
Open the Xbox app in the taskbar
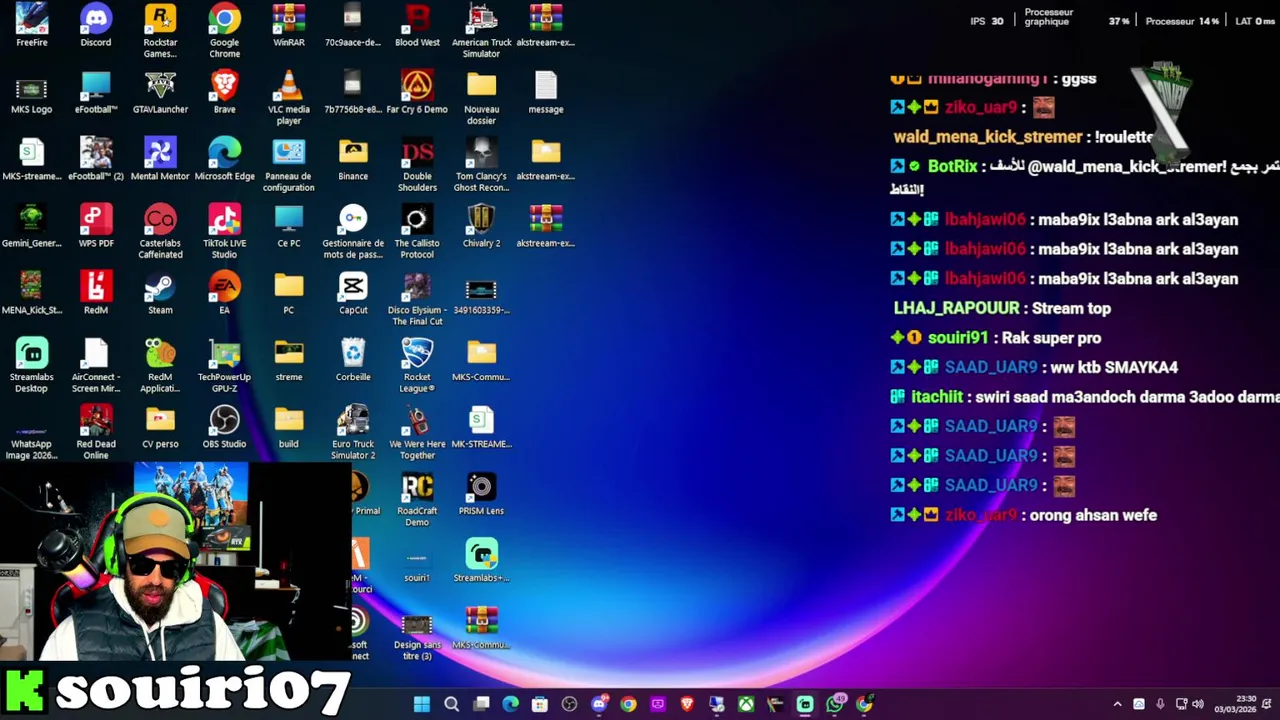[746, 704]
